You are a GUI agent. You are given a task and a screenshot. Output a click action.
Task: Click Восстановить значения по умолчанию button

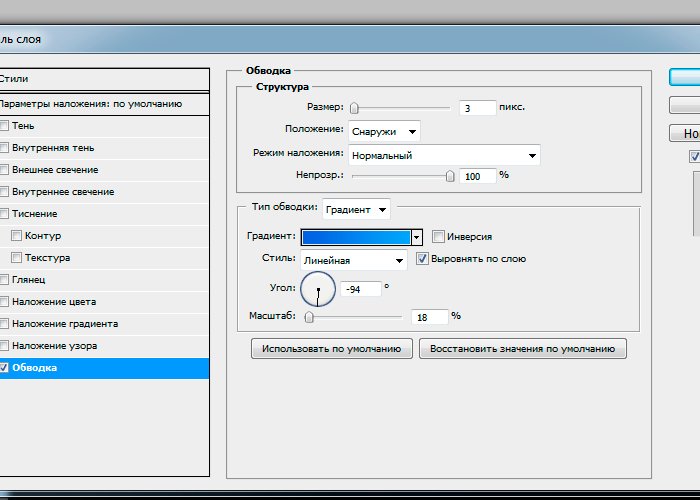click(523, 349)
